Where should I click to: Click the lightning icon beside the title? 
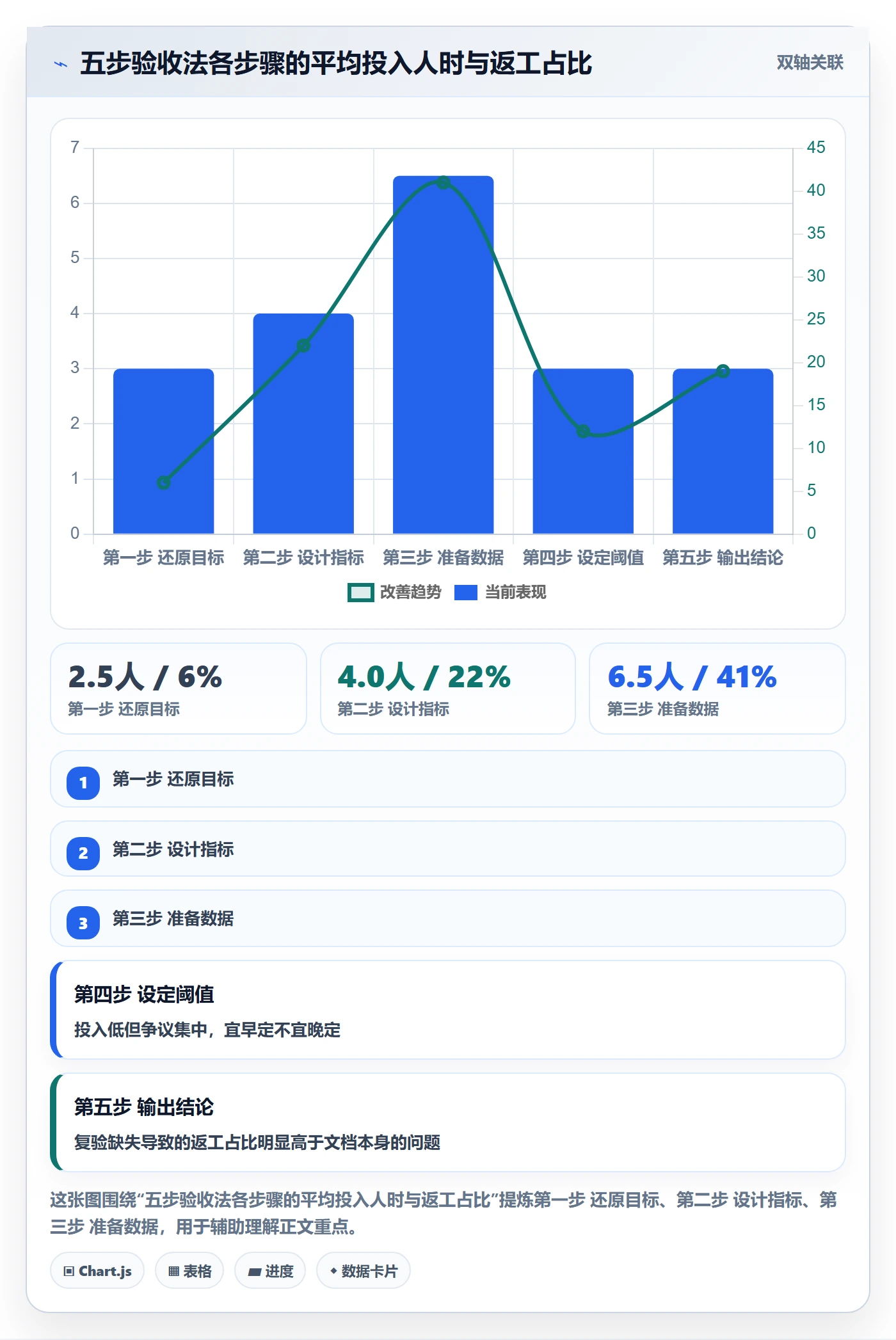tap(61, 64)
